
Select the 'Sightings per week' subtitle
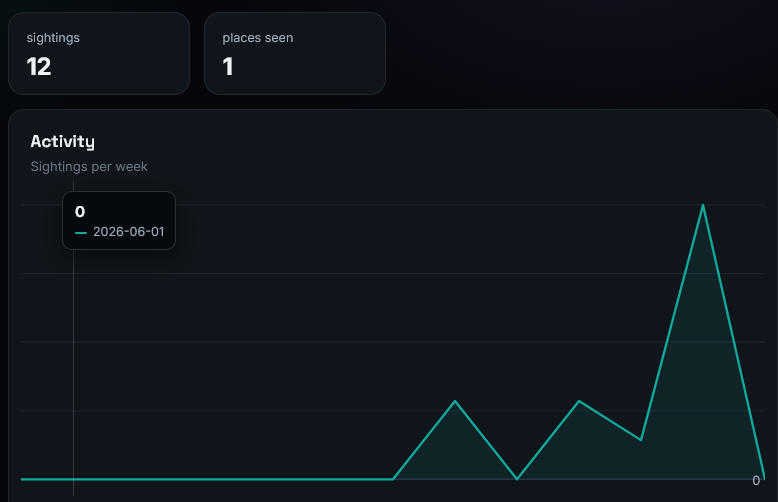[x=89, y=167]
